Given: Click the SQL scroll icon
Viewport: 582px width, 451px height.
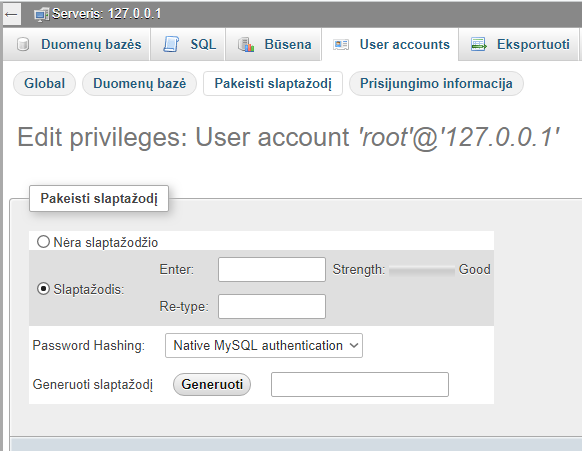Looking at the screenshot, I should [171, 45].
